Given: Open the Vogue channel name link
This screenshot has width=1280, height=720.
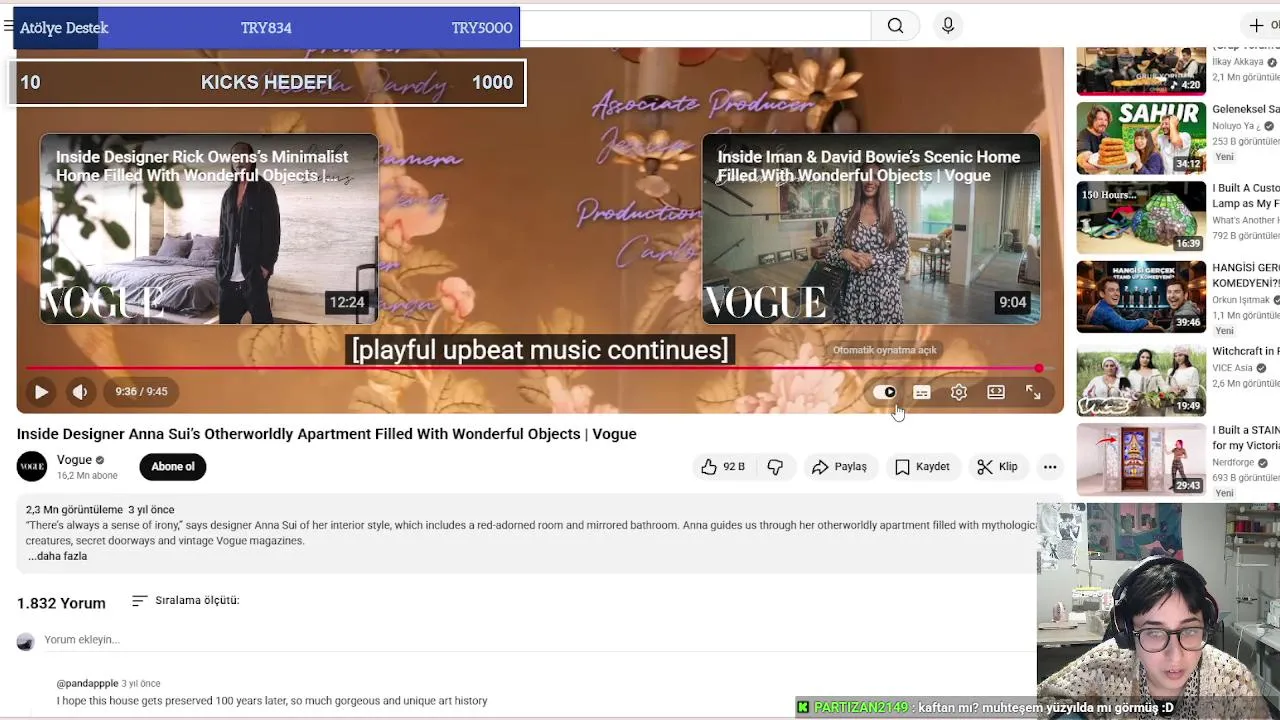Looking at the screenshot, I should [74, 460].
